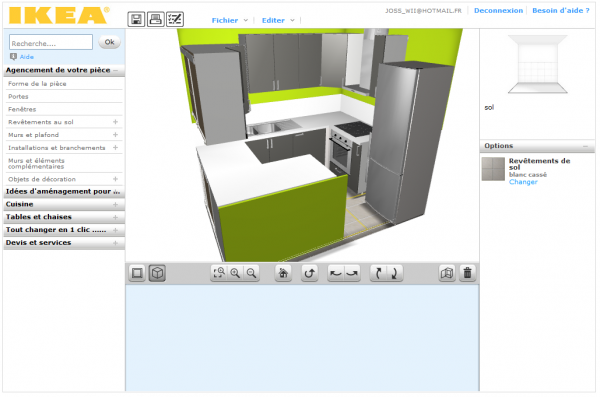The image size is (600, 397).
Task: Click the blanc cassé floor swatch
Action: click(493, 169)
